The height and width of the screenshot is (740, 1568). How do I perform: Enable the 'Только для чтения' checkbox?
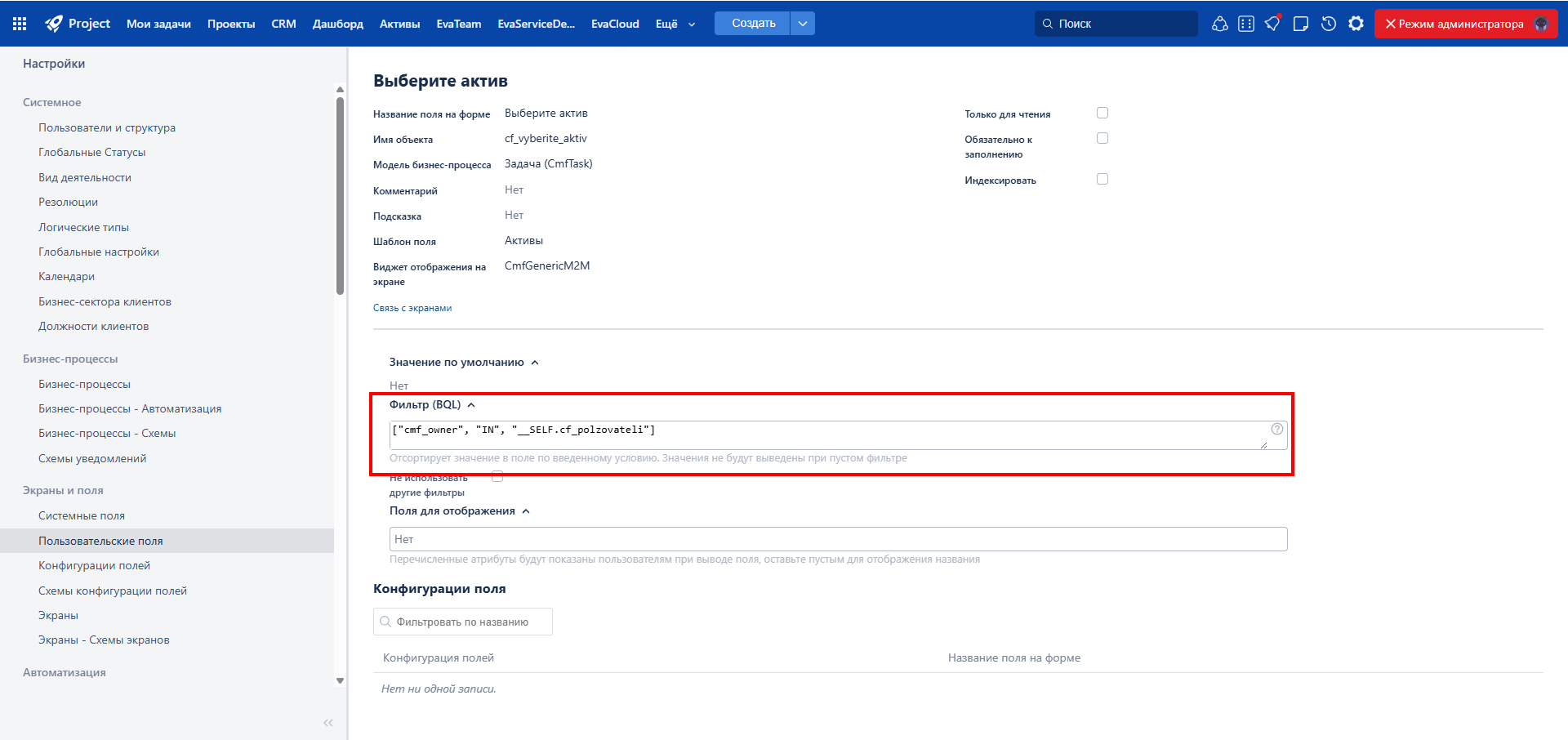coord(1102,113)
